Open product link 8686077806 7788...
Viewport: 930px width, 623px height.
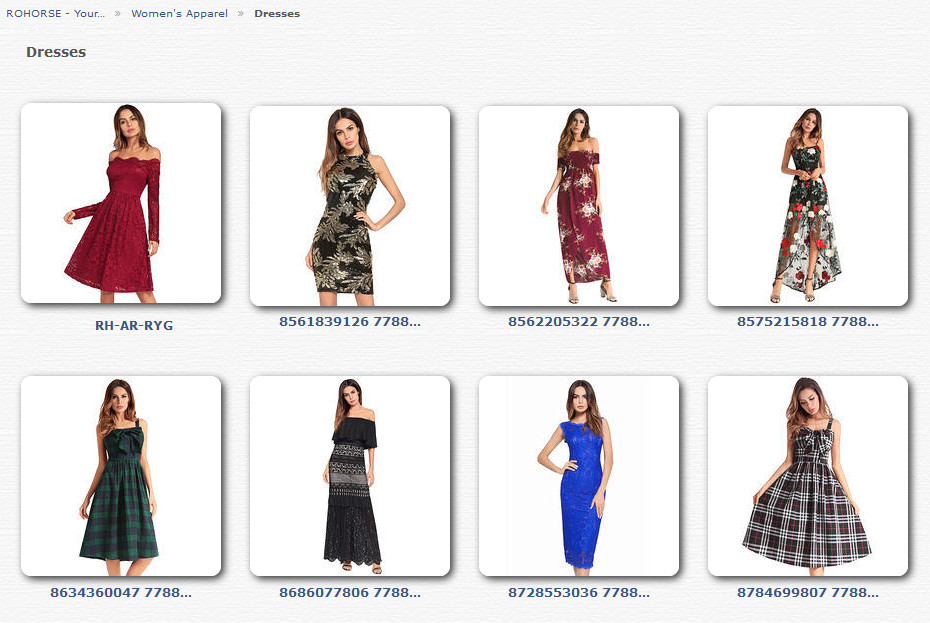pos(350,592)
